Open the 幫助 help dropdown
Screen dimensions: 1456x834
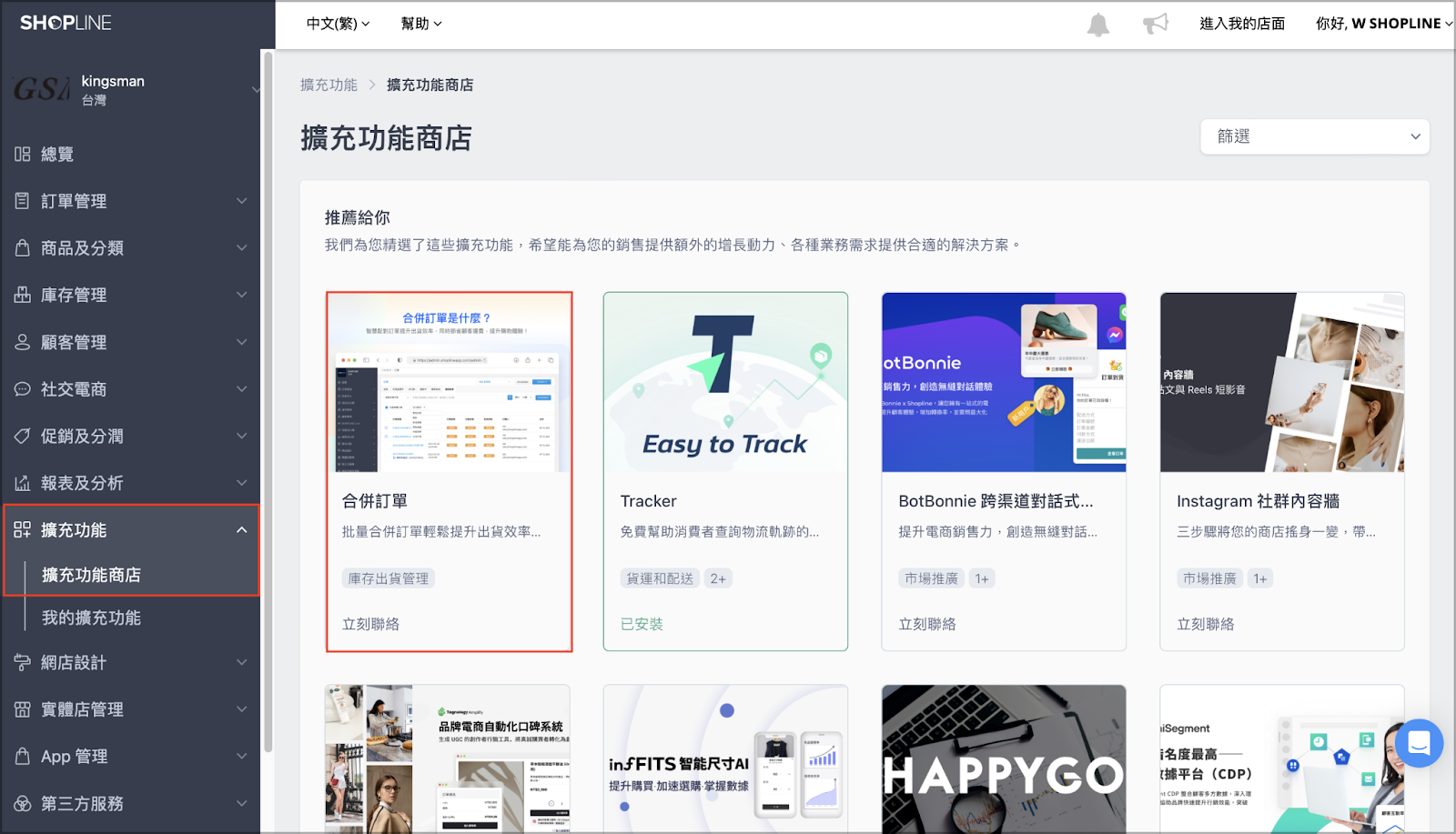(421, 24)
